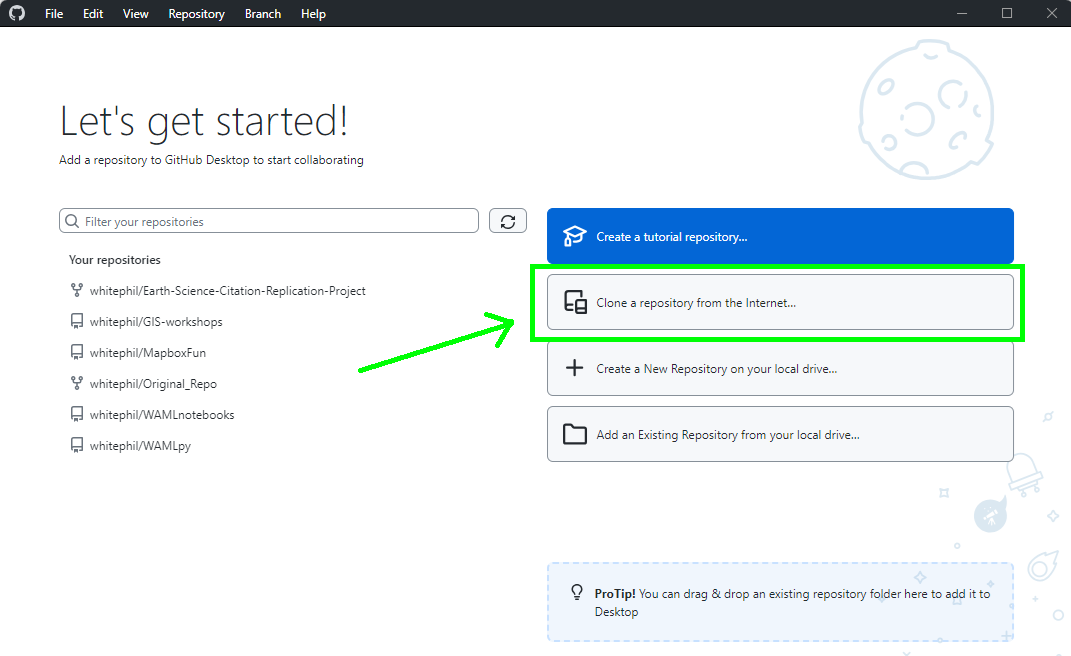Viewport: 1071px width, 656px height.
Task: Focus the Filter your repositories field
Action: coord(269,221)
